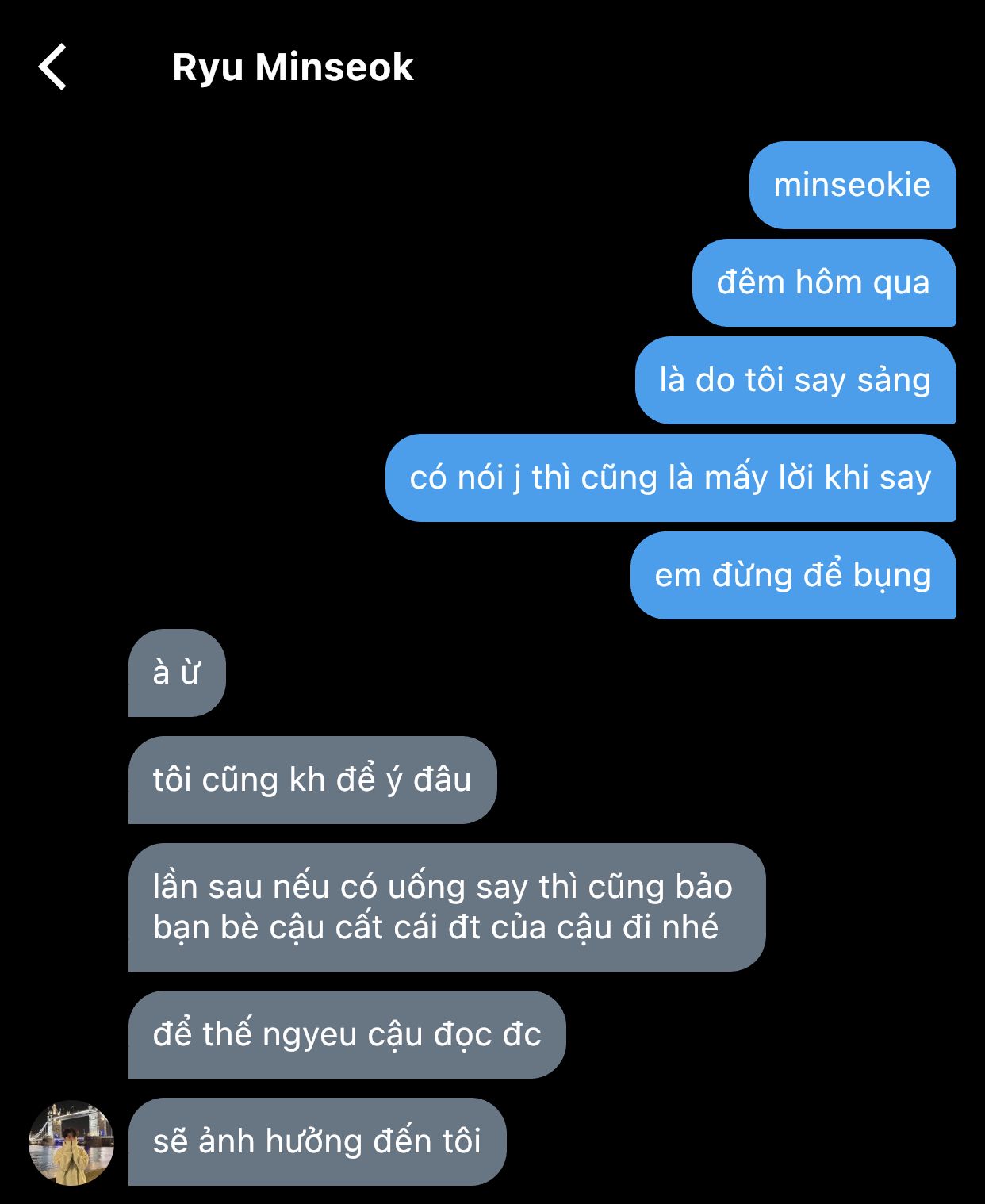Click the word 'hưởng' in the last message
Screen dimensions: 985x1204
coord(313,1143)
